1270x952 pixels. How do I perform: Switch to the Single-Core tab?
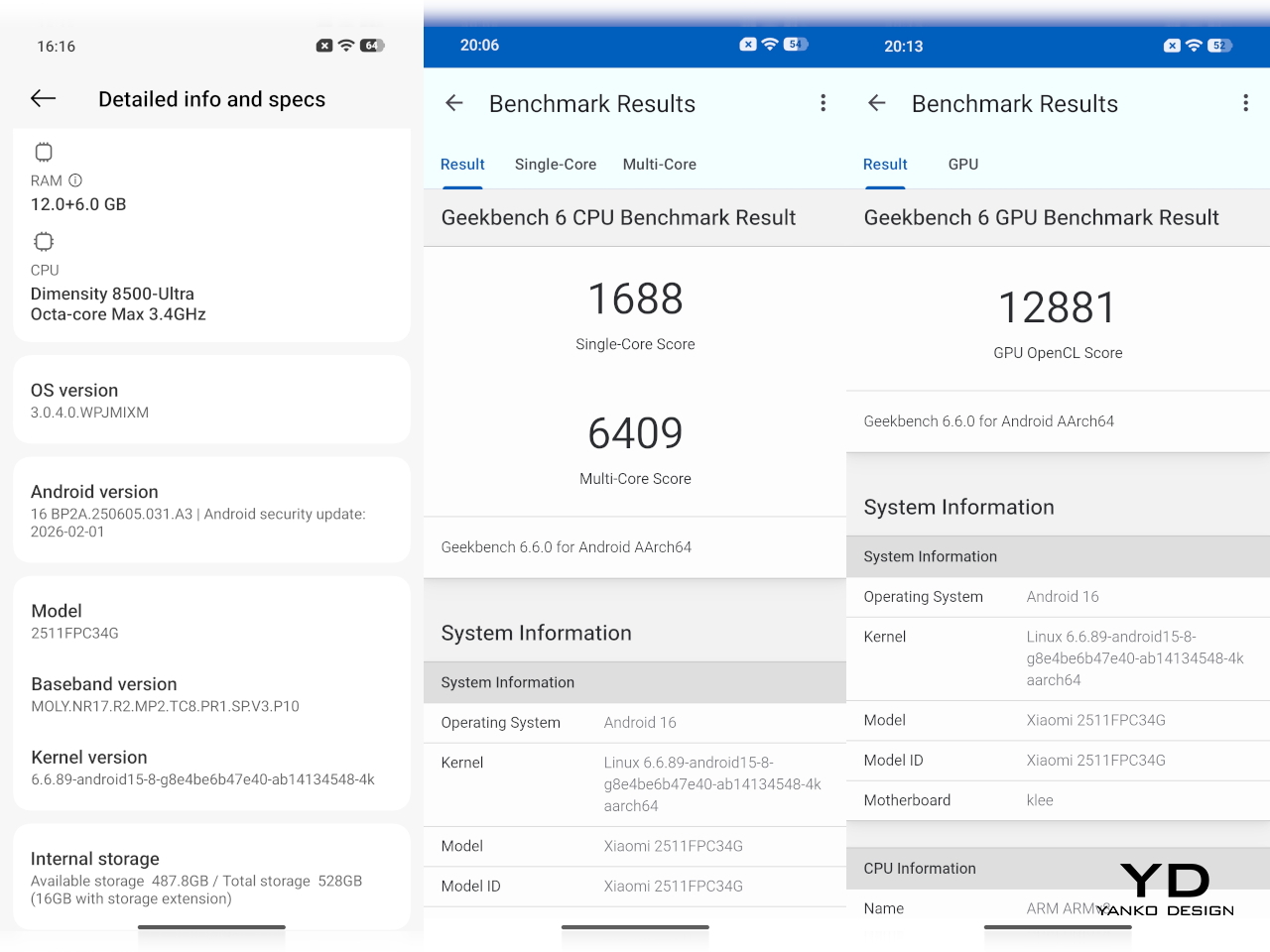click(555, 165)
